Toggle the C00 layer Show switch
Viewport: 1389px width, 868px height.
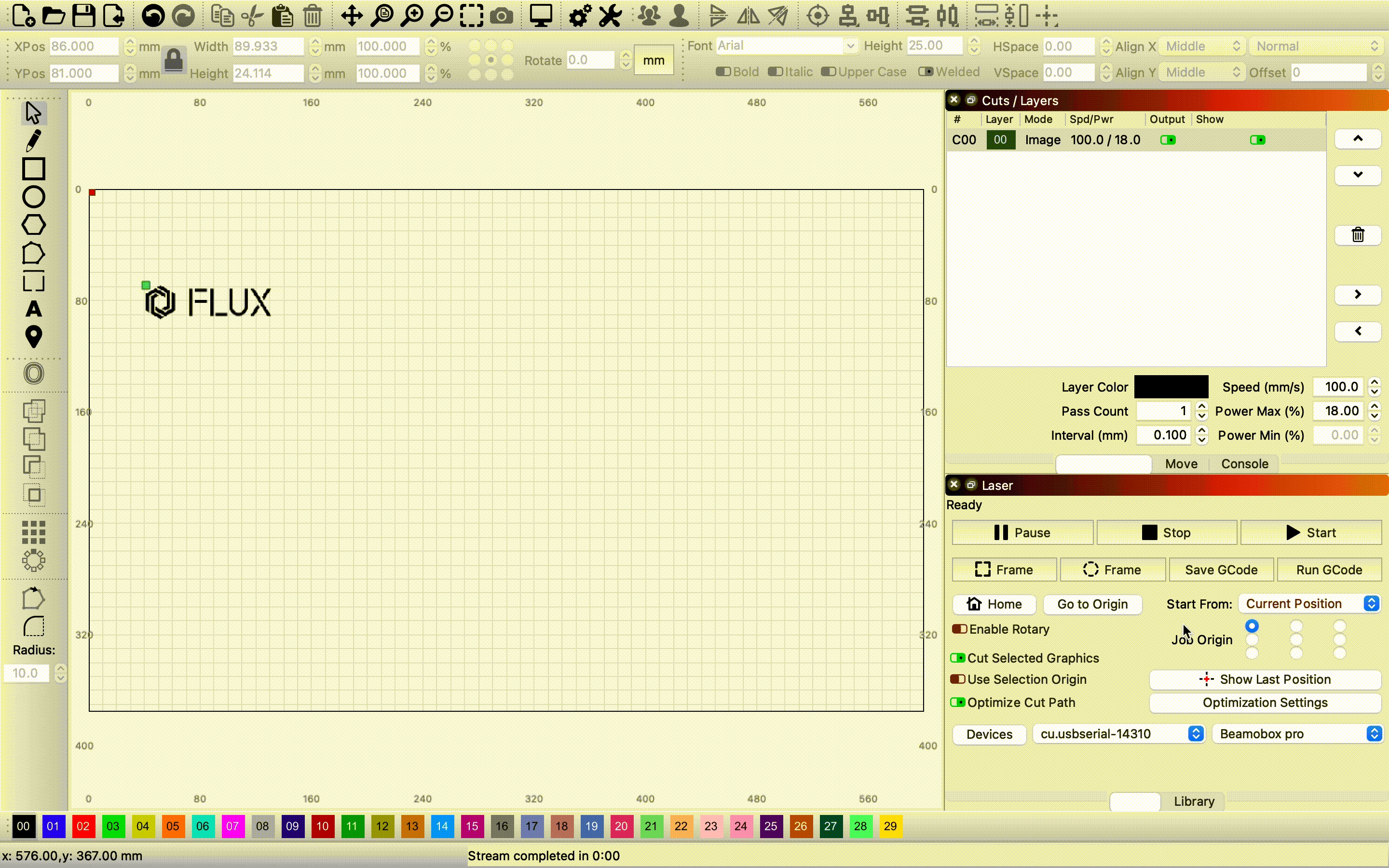pyautogui.click(x=1257, y=140)
